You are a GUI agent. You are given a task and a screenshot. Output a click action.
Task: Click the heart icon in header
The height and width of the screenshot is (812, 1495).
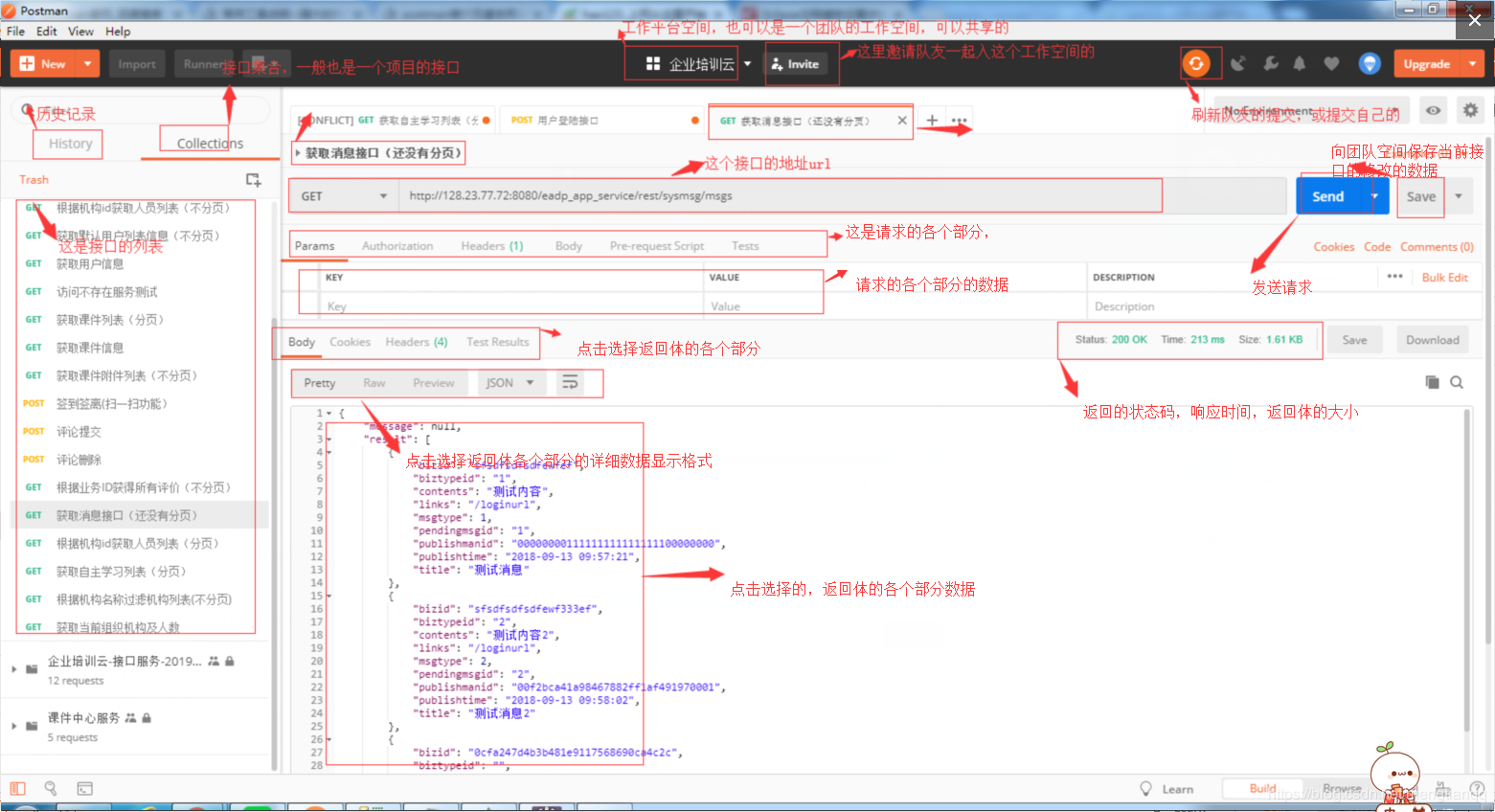pos(1331,64)
